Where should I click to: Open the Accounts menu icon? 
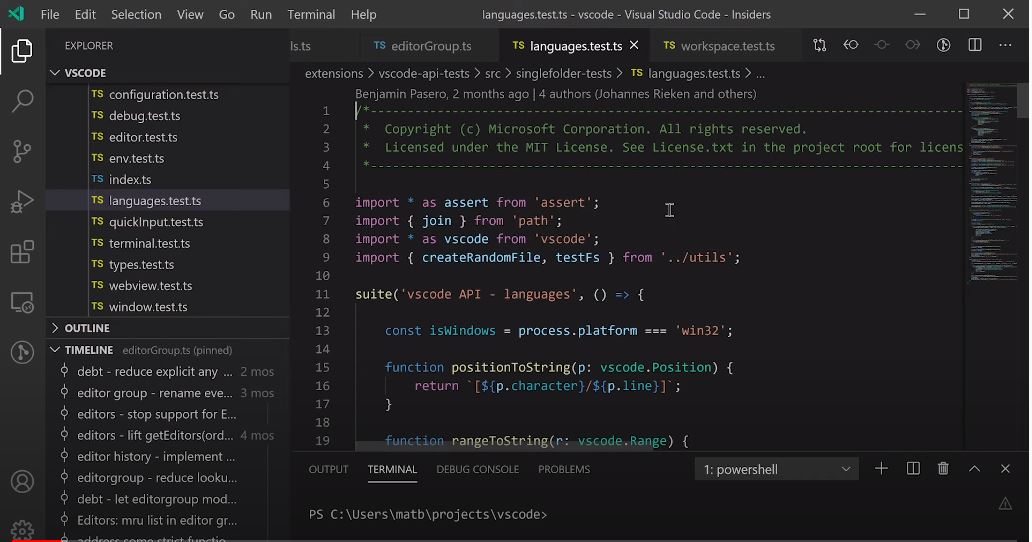[x=22, y=481]
